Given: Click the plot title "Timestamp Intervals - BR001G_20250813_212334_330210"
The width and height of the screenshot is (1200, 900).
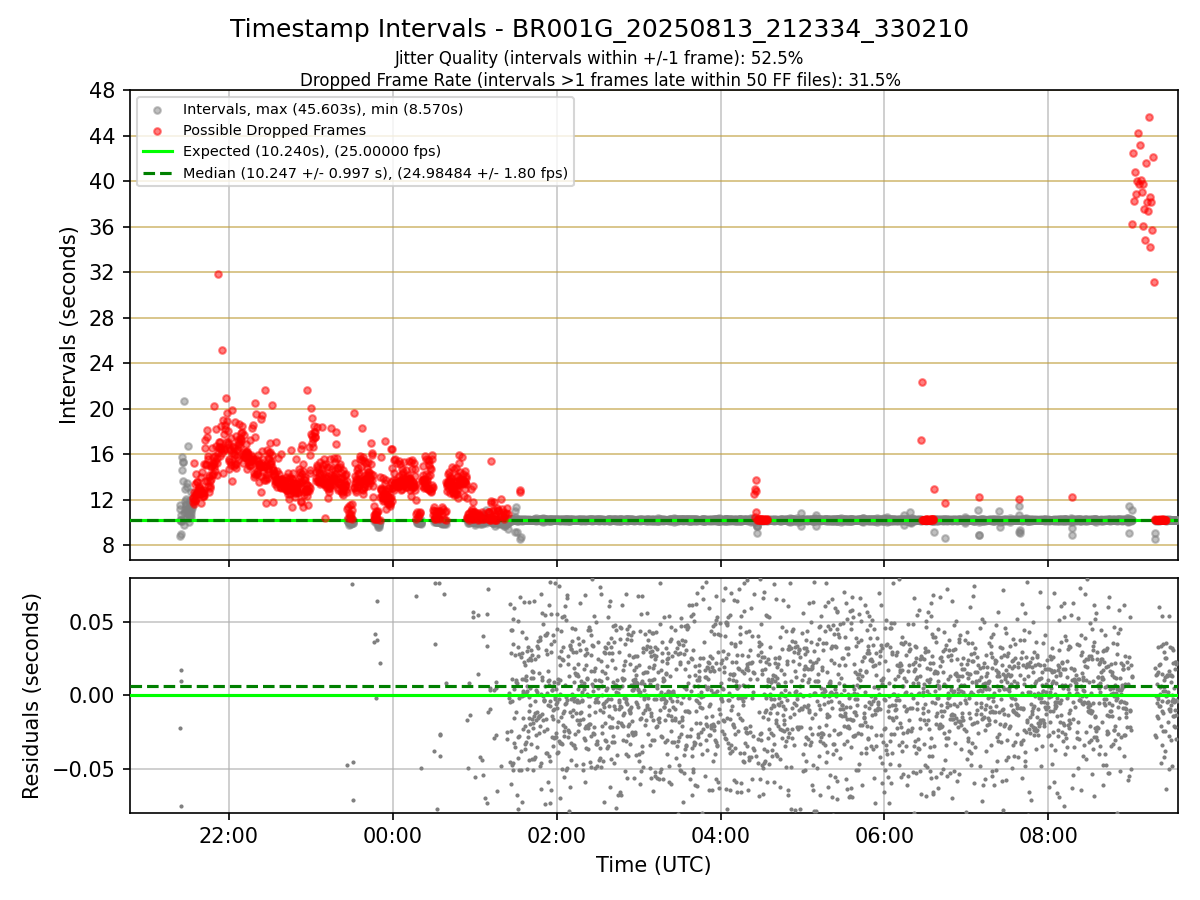Looking at the screenshot, I should pos(599,29).
